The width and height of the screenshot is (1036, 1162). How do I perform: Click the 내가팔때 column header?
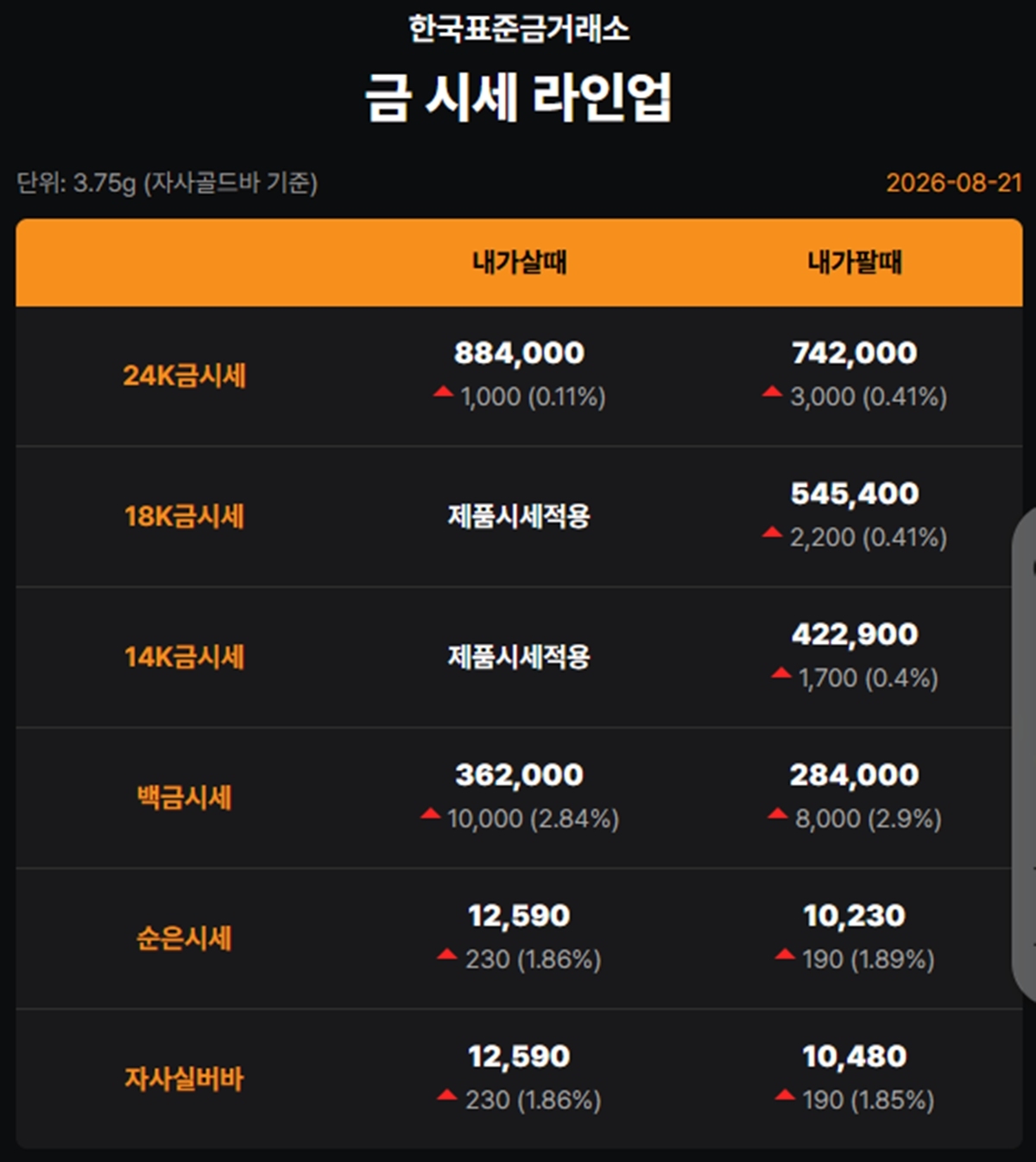point(855,262)
